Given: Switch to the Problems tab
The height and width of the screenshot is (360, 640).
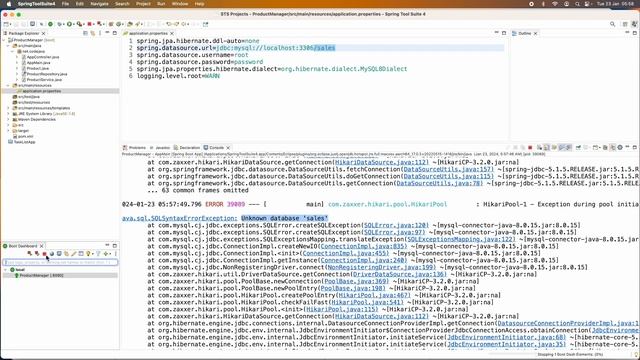Looking at the screenshot, I should tap(134, 148).
